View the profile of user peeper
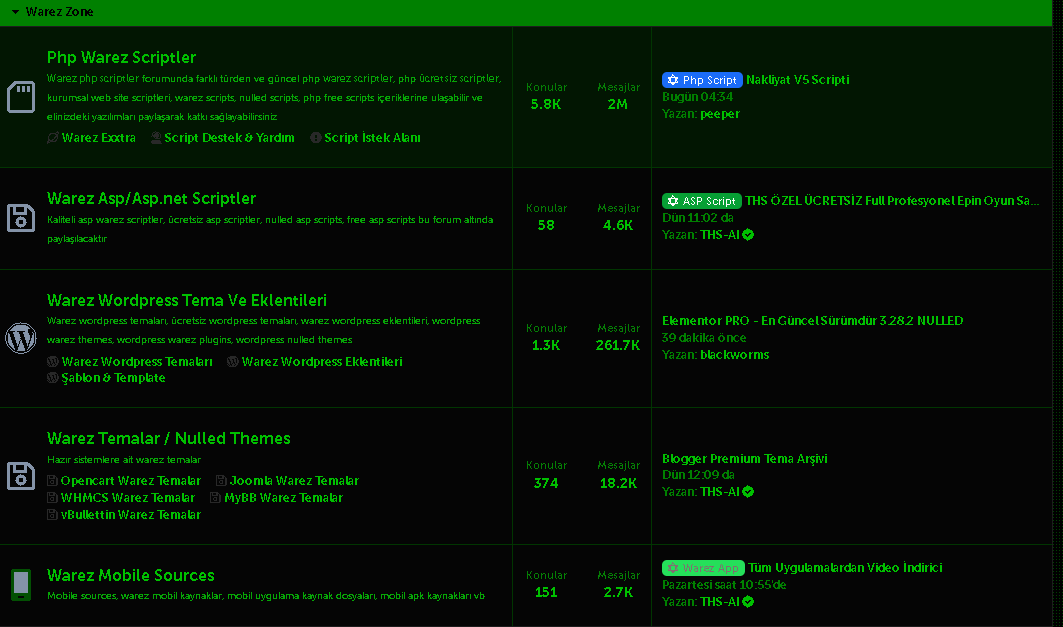 [x=720, y=114]
